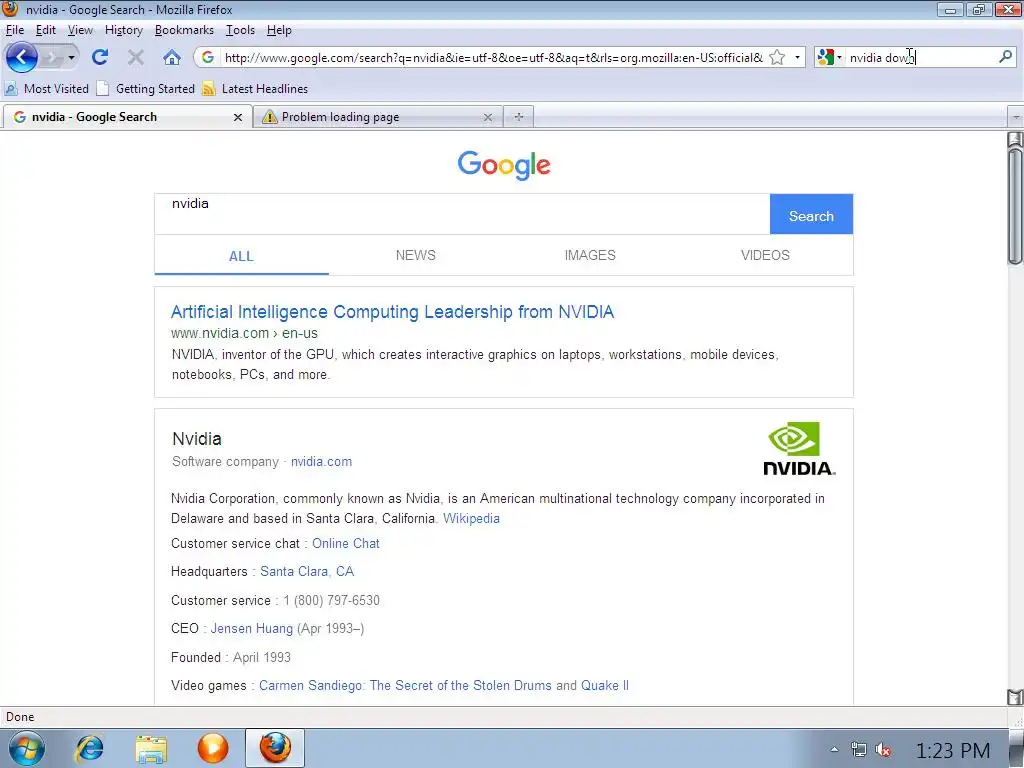Open the Windows Start menu
The height and width of the screenshot is (768, 1024).
(x=27, y=748)
